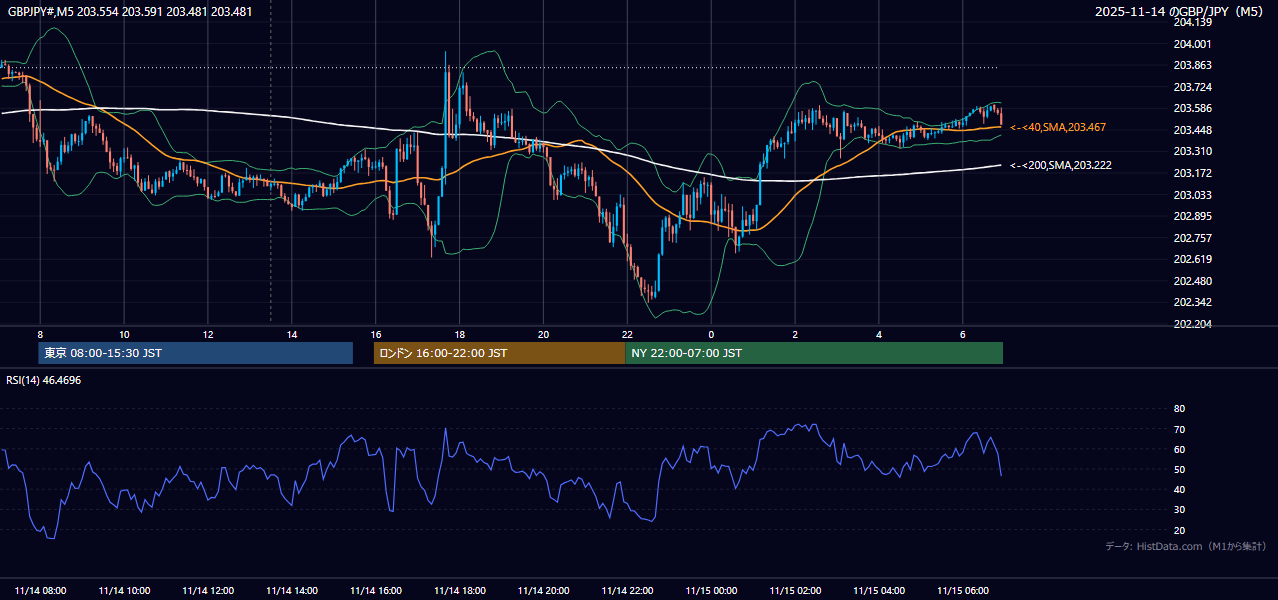Click RSI scale value 50
Viewport: 1278px width, 600px height.
coord(1179,469)
